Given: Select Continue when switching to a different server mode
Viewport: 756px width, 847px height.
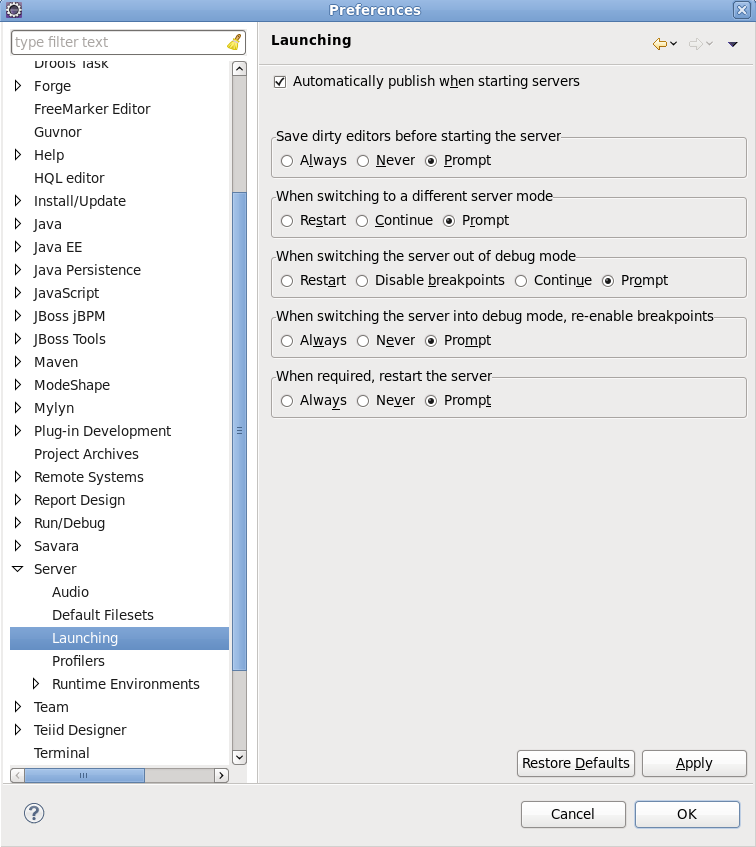Looking at the screenshot, I should click(362, 220).
